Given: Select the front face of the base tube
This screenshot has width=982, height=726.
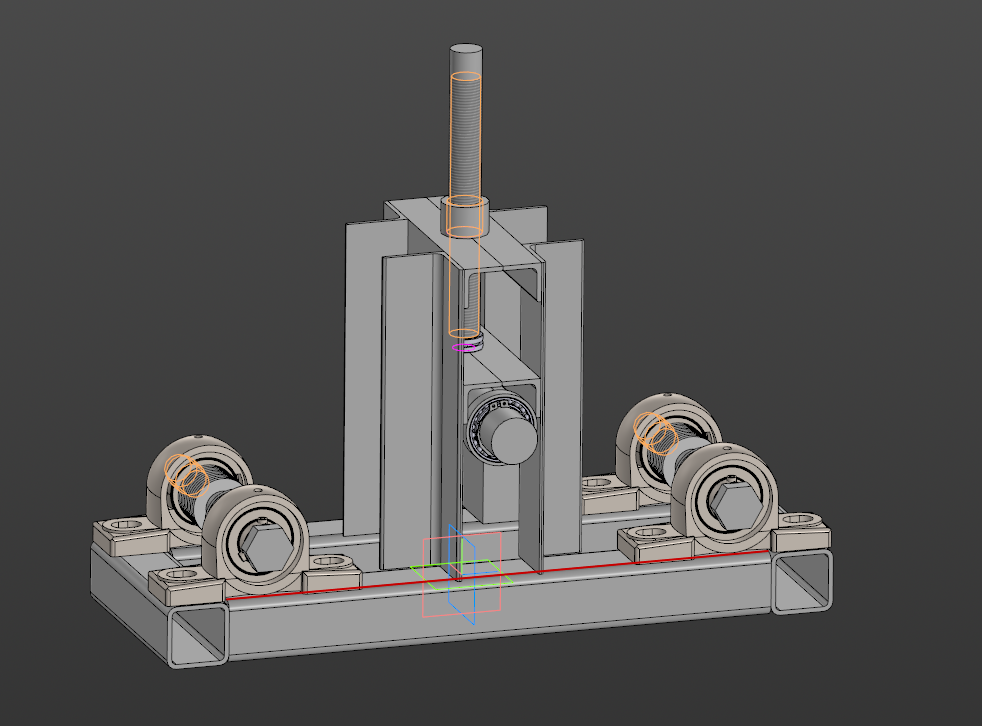Looking at the screenshot, I should point(500,610).
